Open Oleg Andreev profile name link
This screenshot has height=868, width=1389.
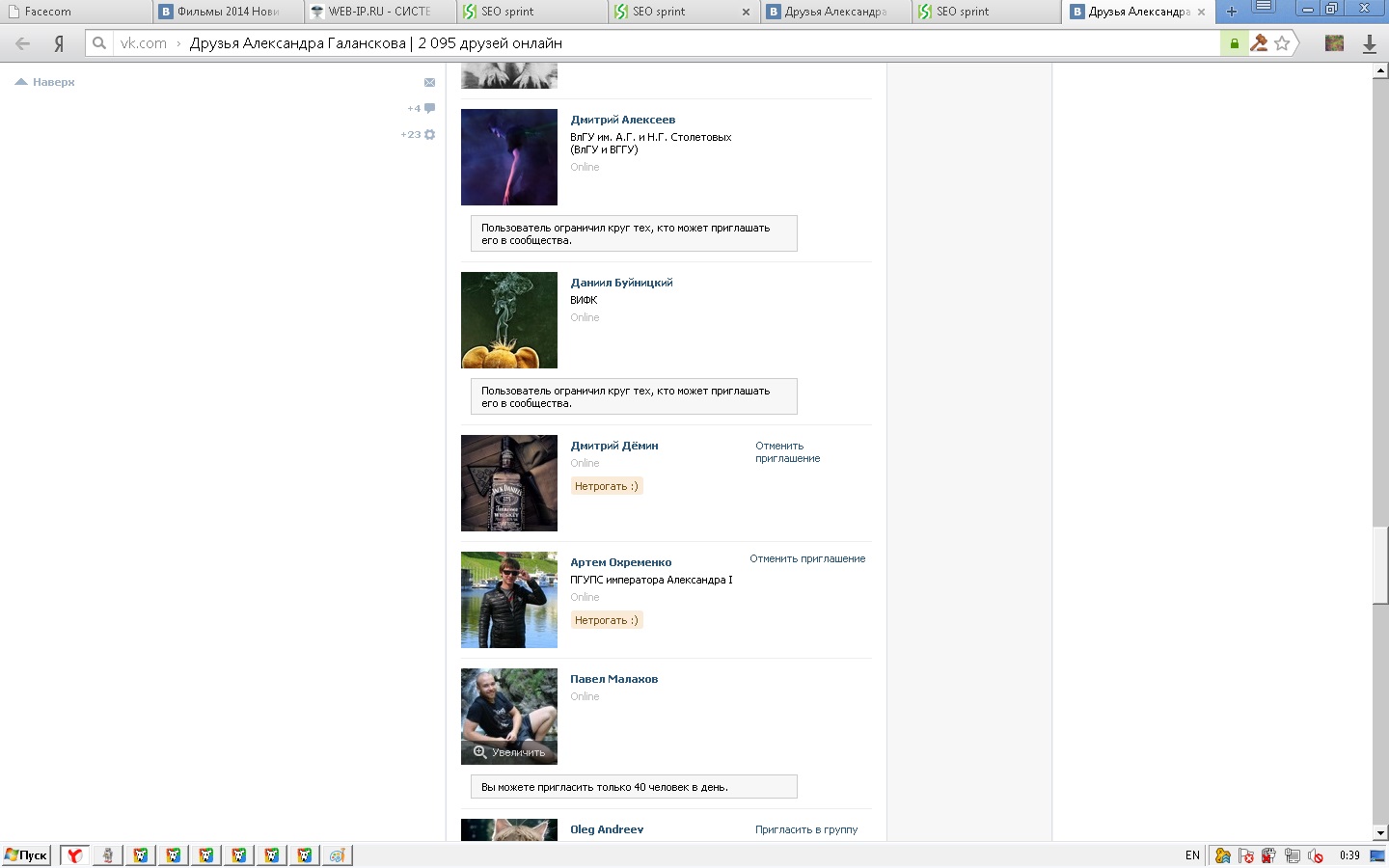tap(607, 829)
